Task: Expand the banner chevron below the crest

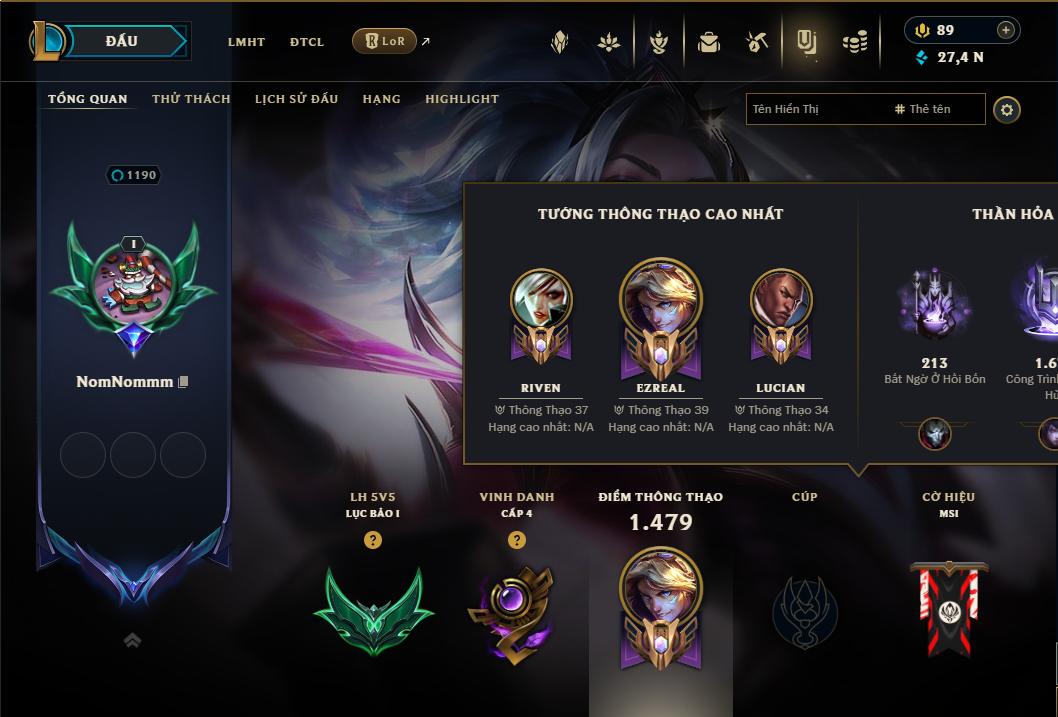Action: tap(133, 640)
